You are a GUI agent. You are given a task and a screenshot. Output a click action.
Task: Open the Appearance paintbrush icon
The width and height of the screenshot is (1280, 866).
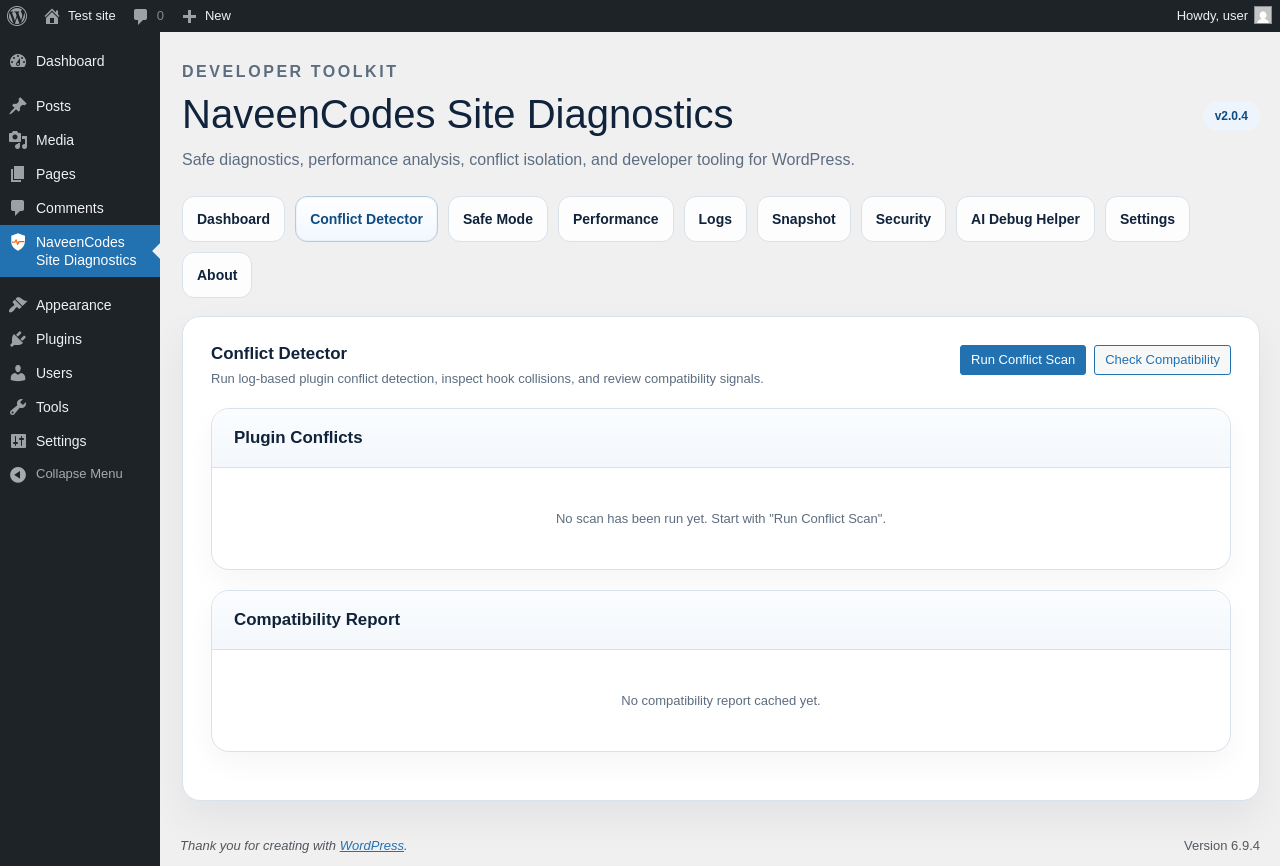click(x=18, y=305)
